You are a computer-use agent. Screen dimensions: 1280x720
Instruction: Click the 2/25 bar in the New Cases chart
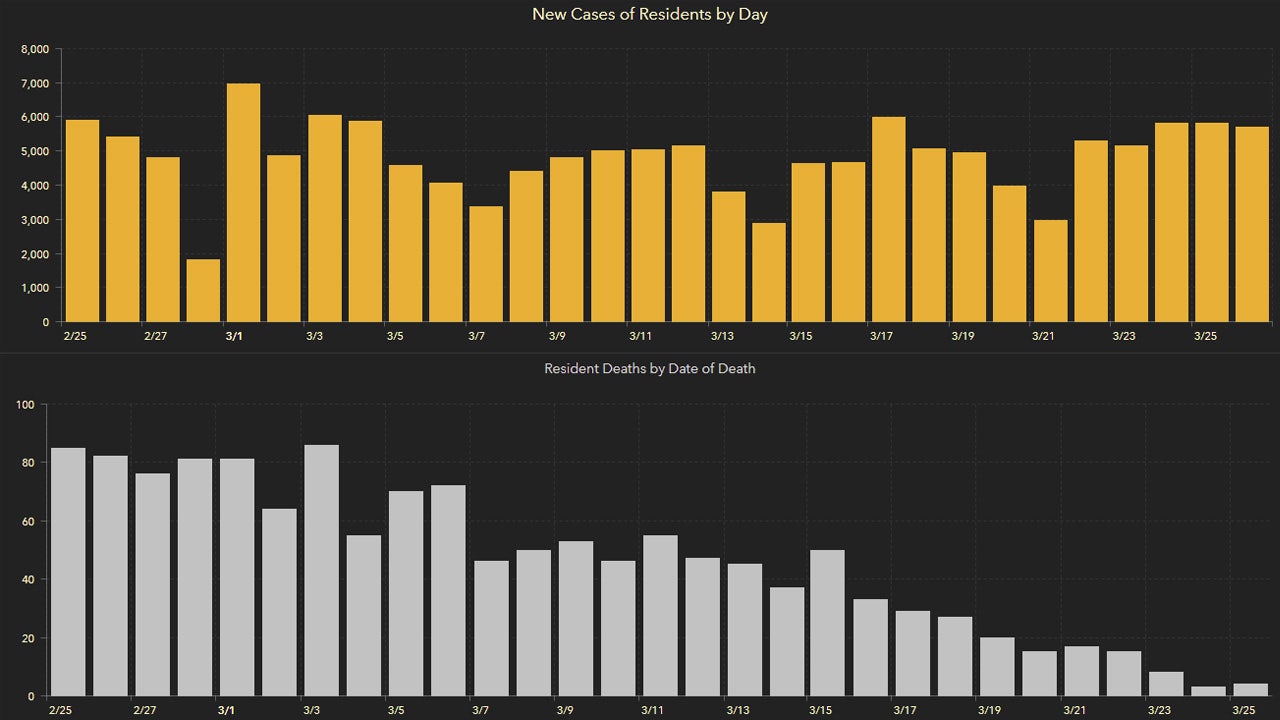click(x=82, y=220)
